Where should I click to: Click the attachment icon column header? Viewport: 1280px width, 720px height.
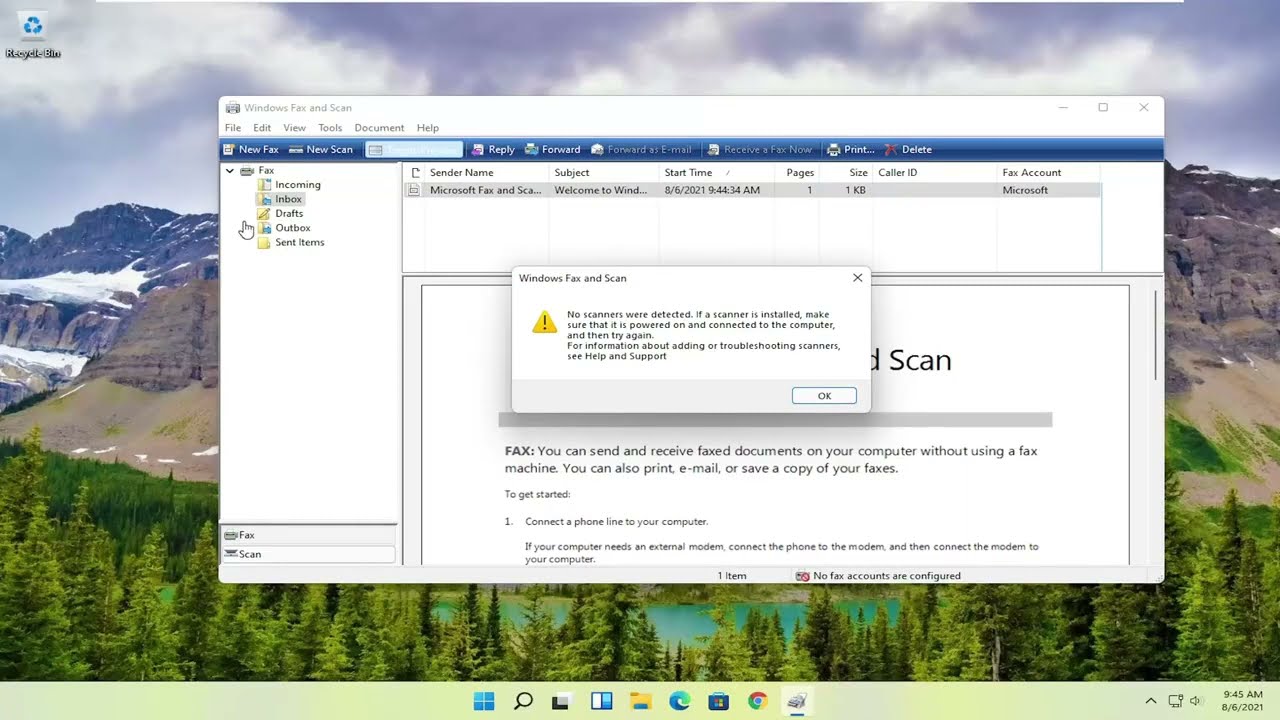click(x=415, y=173)
